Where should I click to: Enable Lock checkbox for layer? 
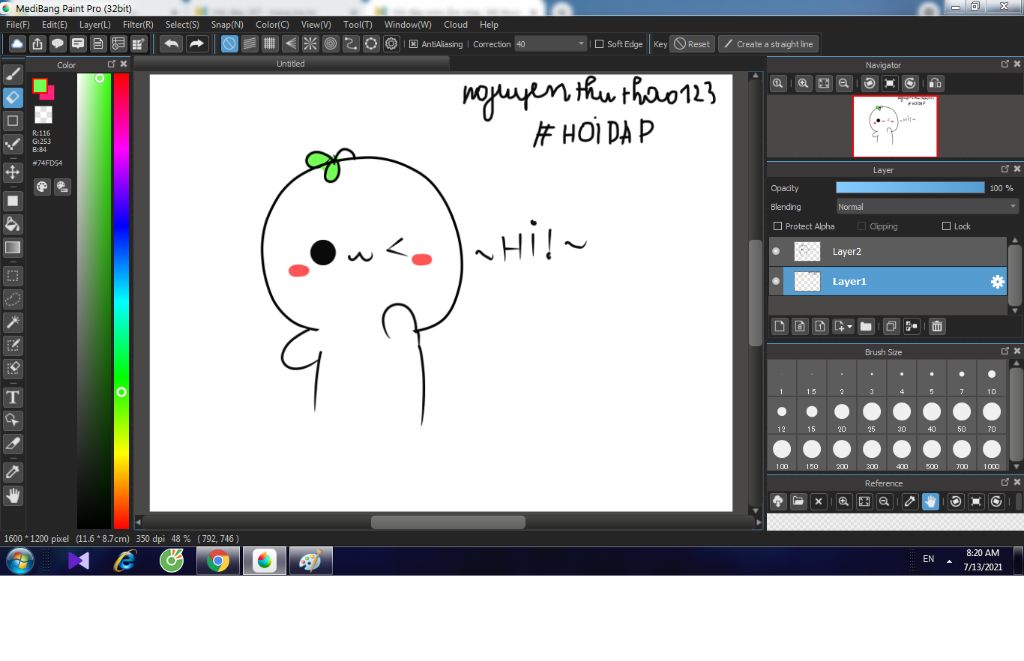pyautogui.click(x=946, y=226)
